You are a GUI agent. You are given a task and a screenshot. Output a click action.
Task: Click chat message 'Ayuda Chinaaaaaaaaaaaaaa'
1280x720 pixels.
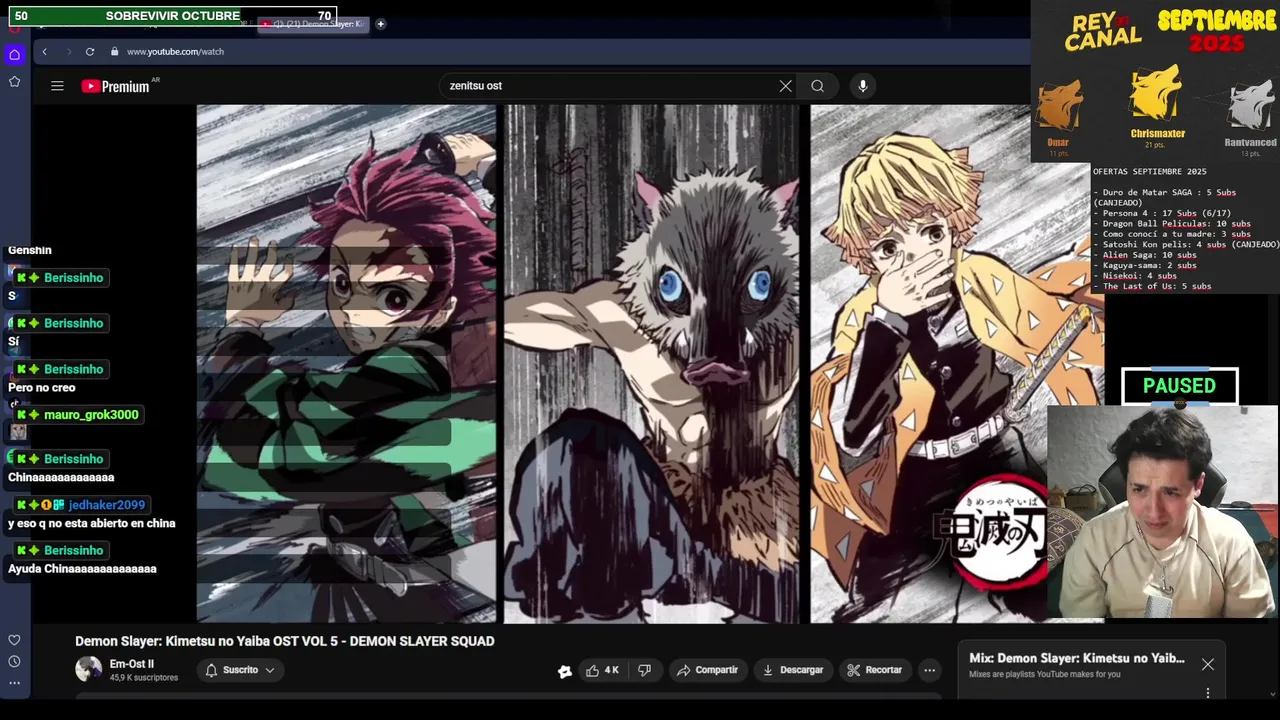[x=82, y=569]
